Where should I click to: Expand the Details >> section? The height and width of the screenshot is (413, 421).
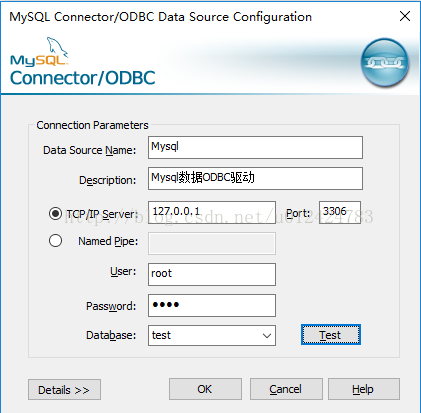(64, 389)
